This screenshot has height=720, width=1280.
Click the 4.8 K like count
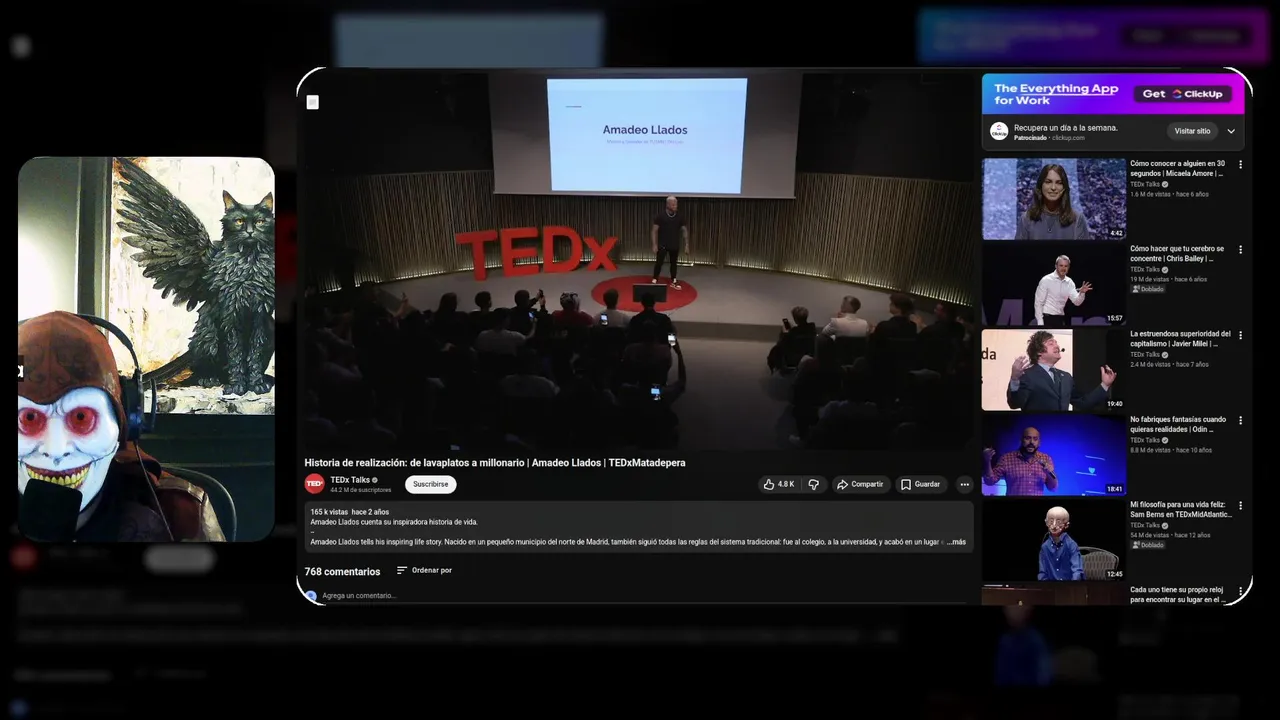coord(786,484)
